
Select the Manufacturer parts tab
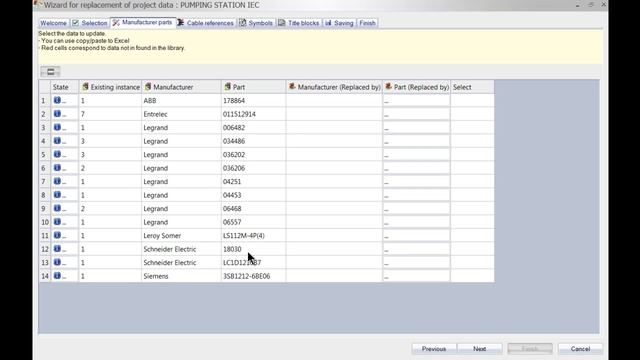click(143, 22)
